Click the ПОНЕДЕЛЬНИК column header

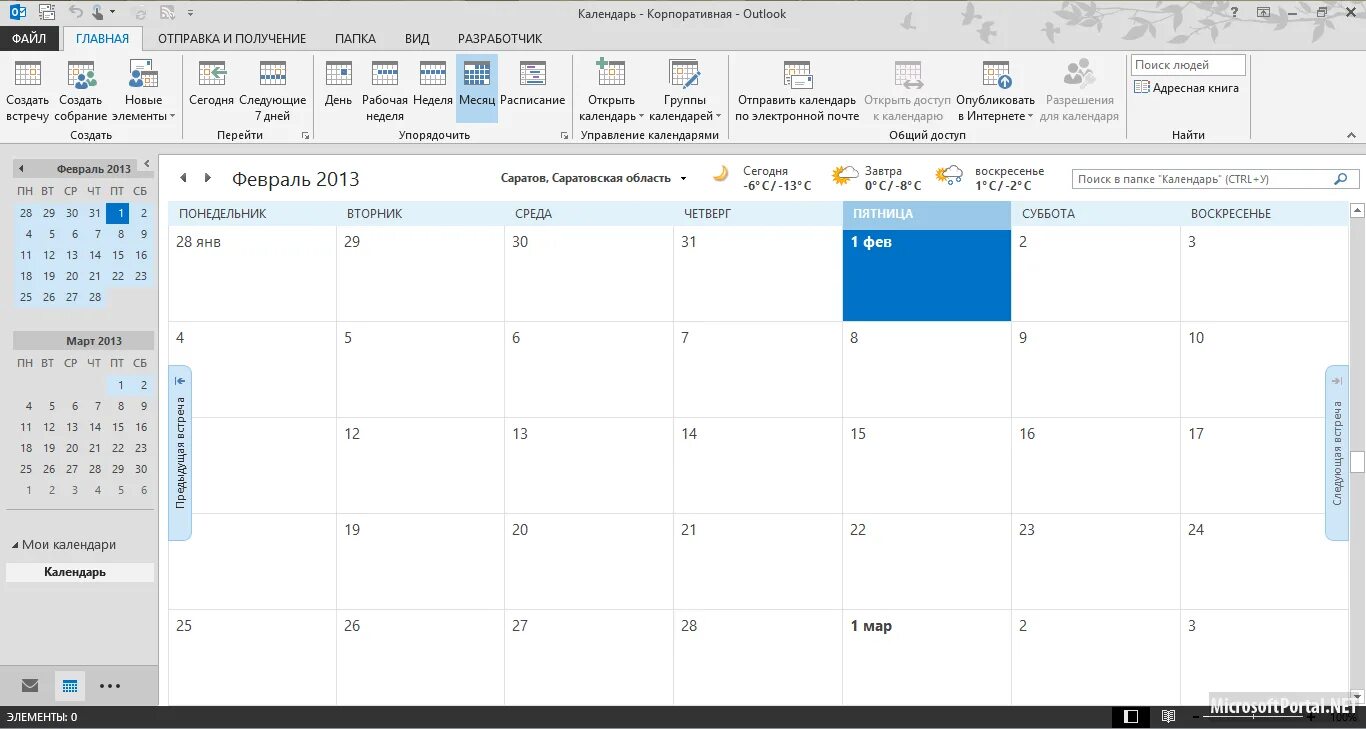[x=252, y=214]
